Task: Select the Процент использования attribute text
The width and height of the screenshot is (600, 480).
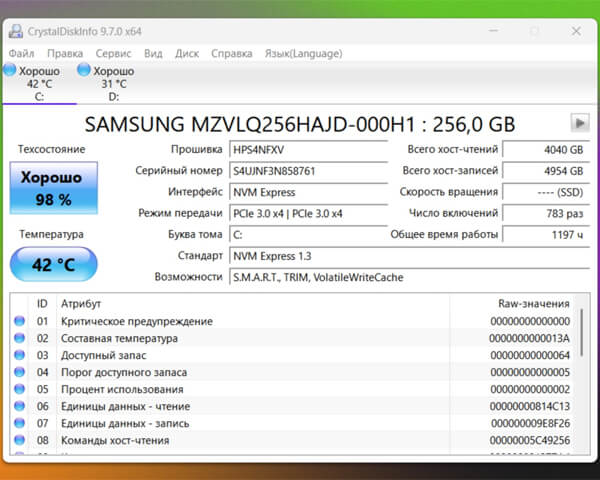Action: pyautogui.click(x=122, y=389)
